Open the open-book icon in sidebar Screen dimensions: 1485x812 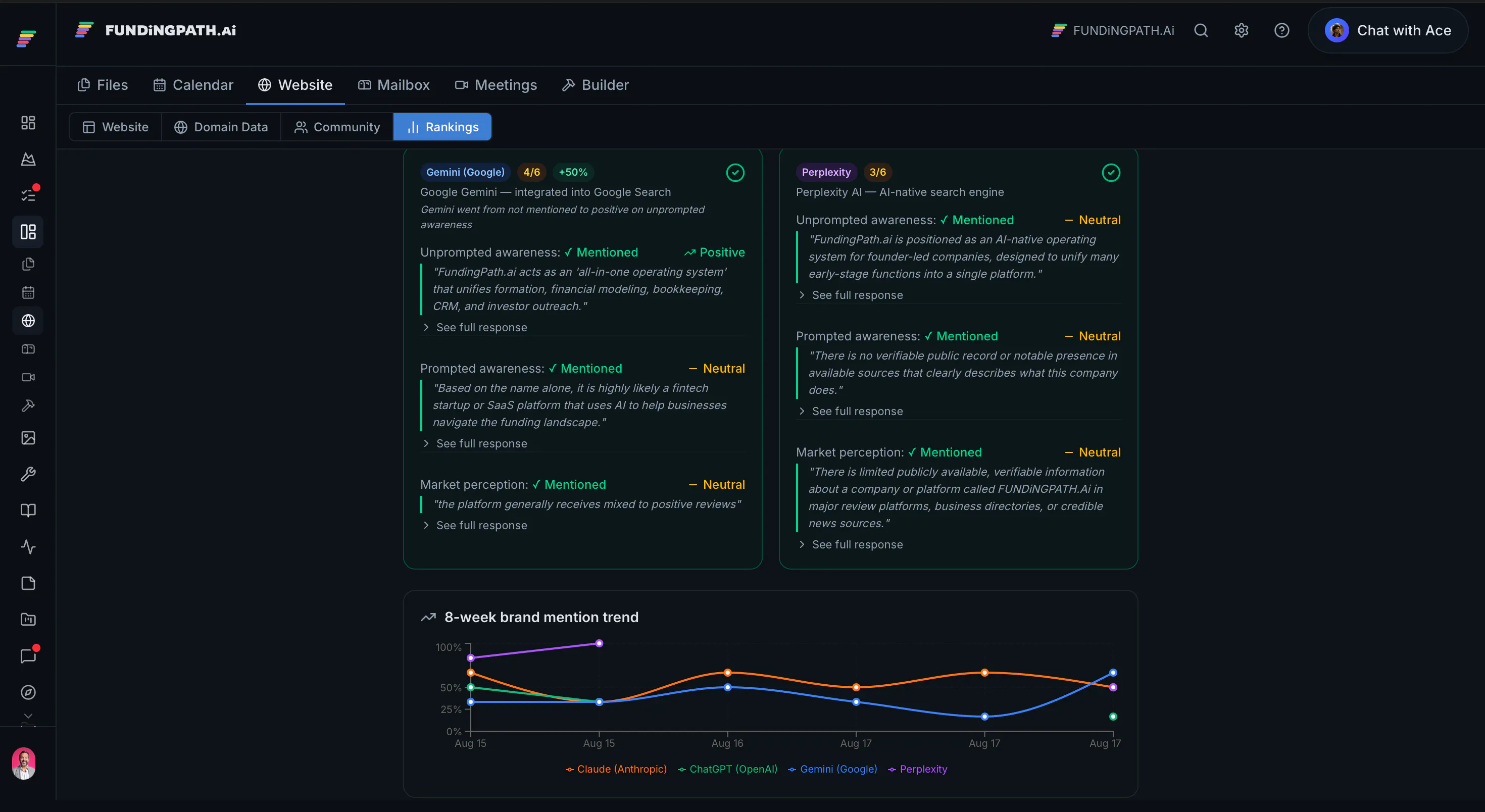click(x=28, y=511)
